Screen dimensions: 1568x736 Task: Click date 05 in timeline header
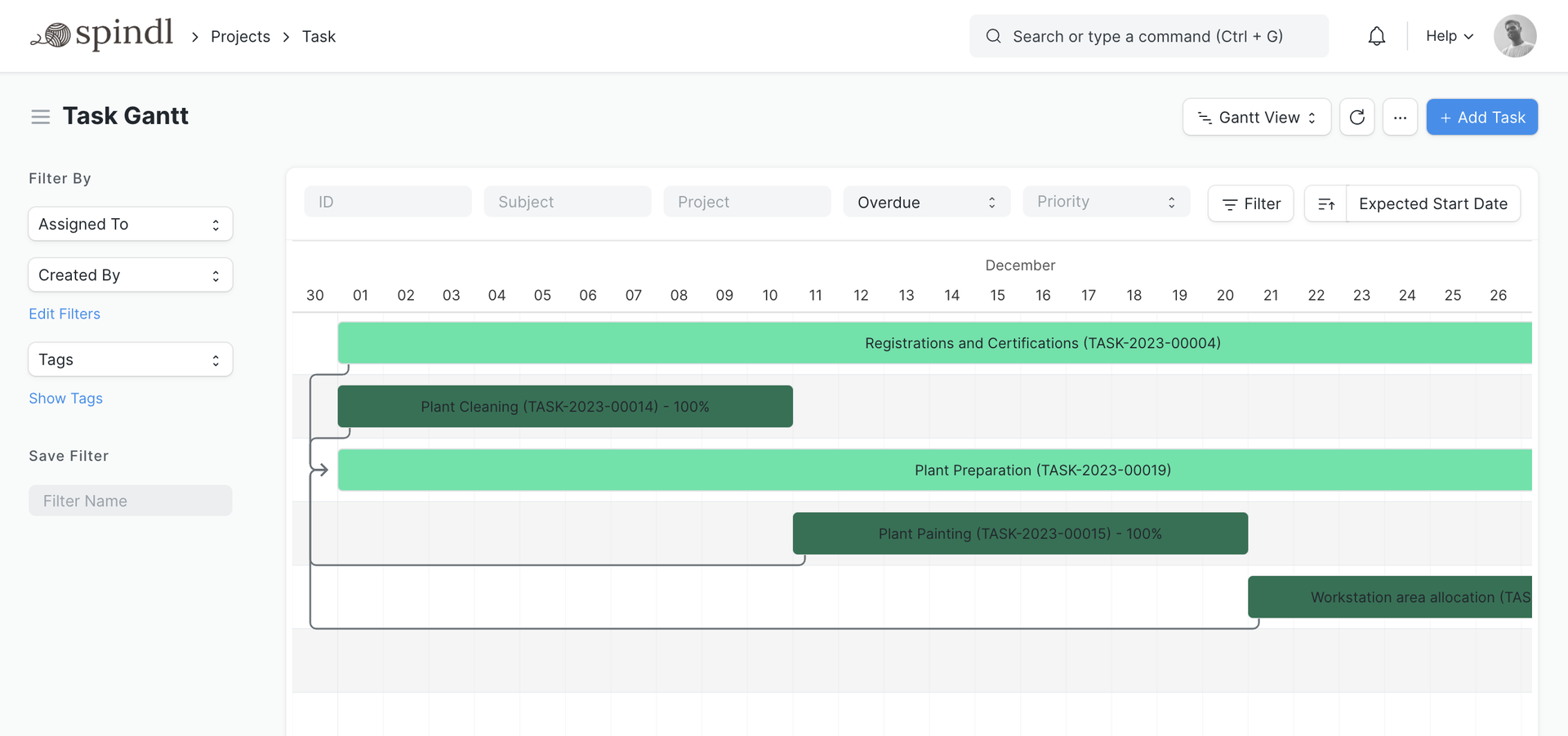(542, 295)
